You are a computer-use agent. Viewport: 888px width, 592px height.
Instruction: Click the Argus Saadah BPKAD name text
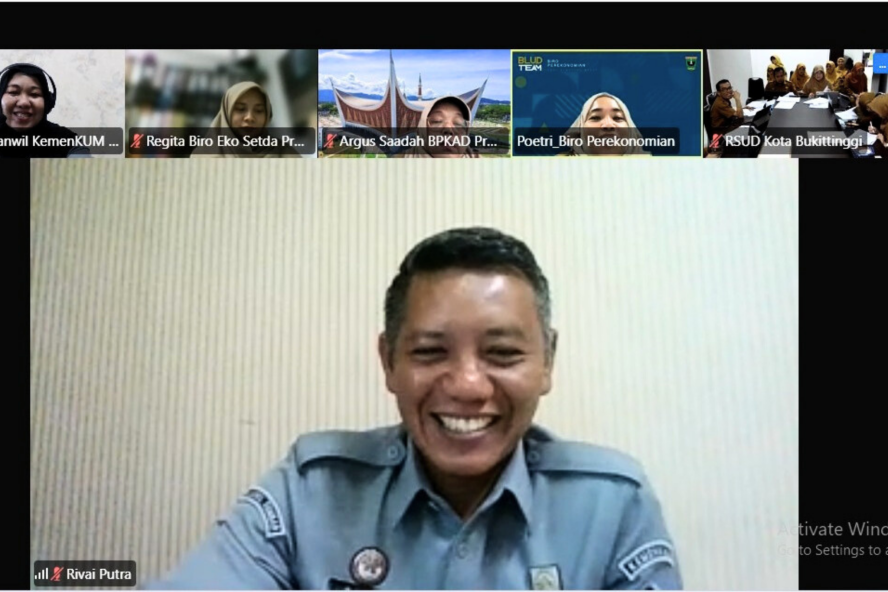[x=418, y=142]
